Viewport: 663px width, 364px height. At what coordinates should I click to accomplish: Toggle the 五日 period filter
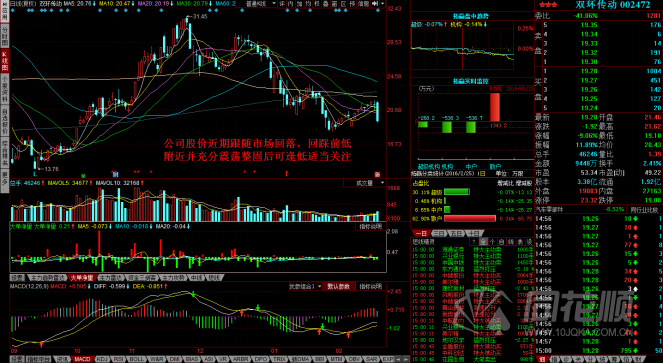pos(456,233)
